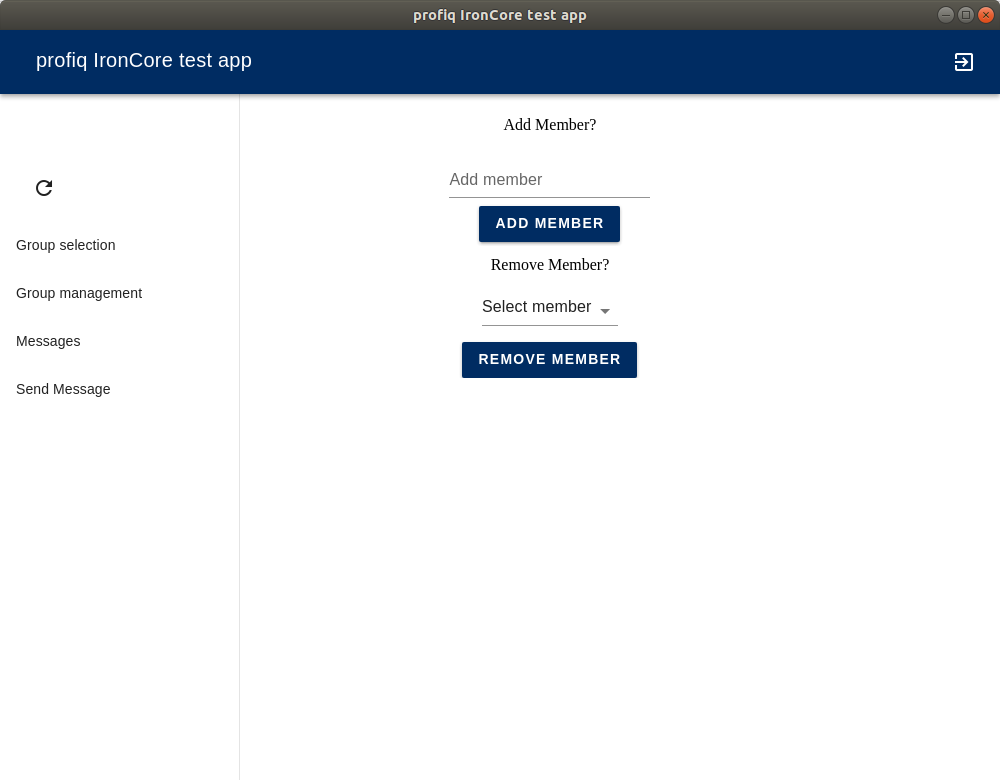Image resolution: width=1000 pixels, height=780 pixels.
Task: Click the refresh icon in the sidebar
Action: click(44, 188)
